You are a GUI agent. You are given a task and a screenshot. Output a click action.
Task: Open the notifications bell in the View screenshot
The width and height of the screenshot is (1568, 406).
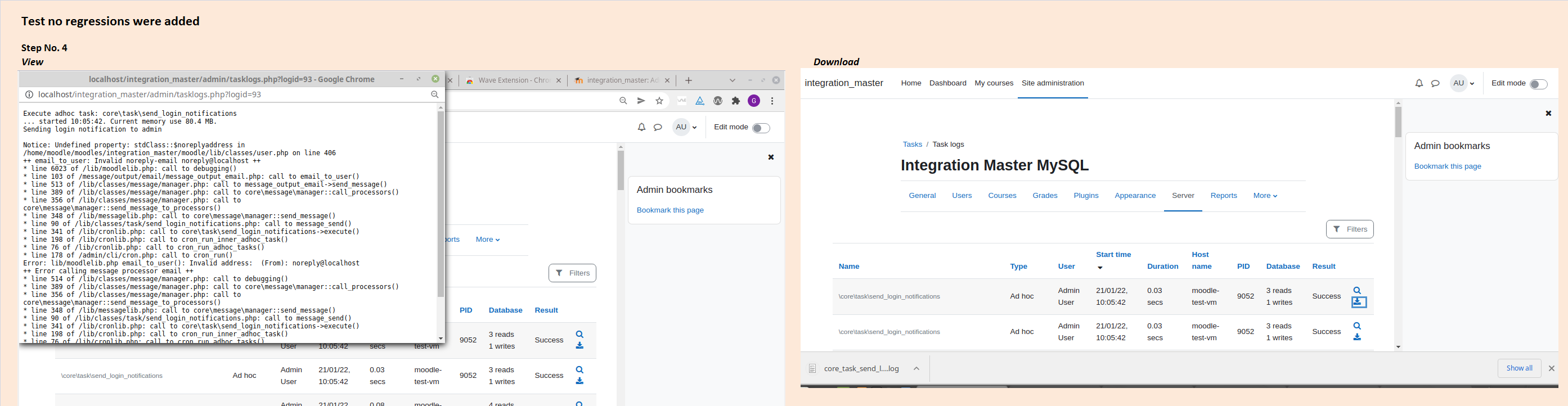click(641, 127)
